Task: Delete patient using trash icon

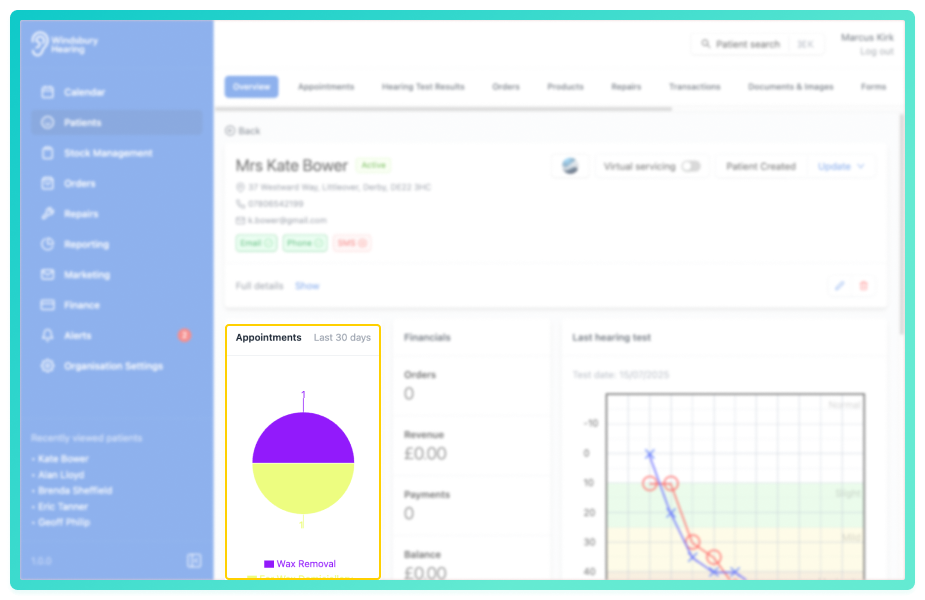Action: [864, 286]
